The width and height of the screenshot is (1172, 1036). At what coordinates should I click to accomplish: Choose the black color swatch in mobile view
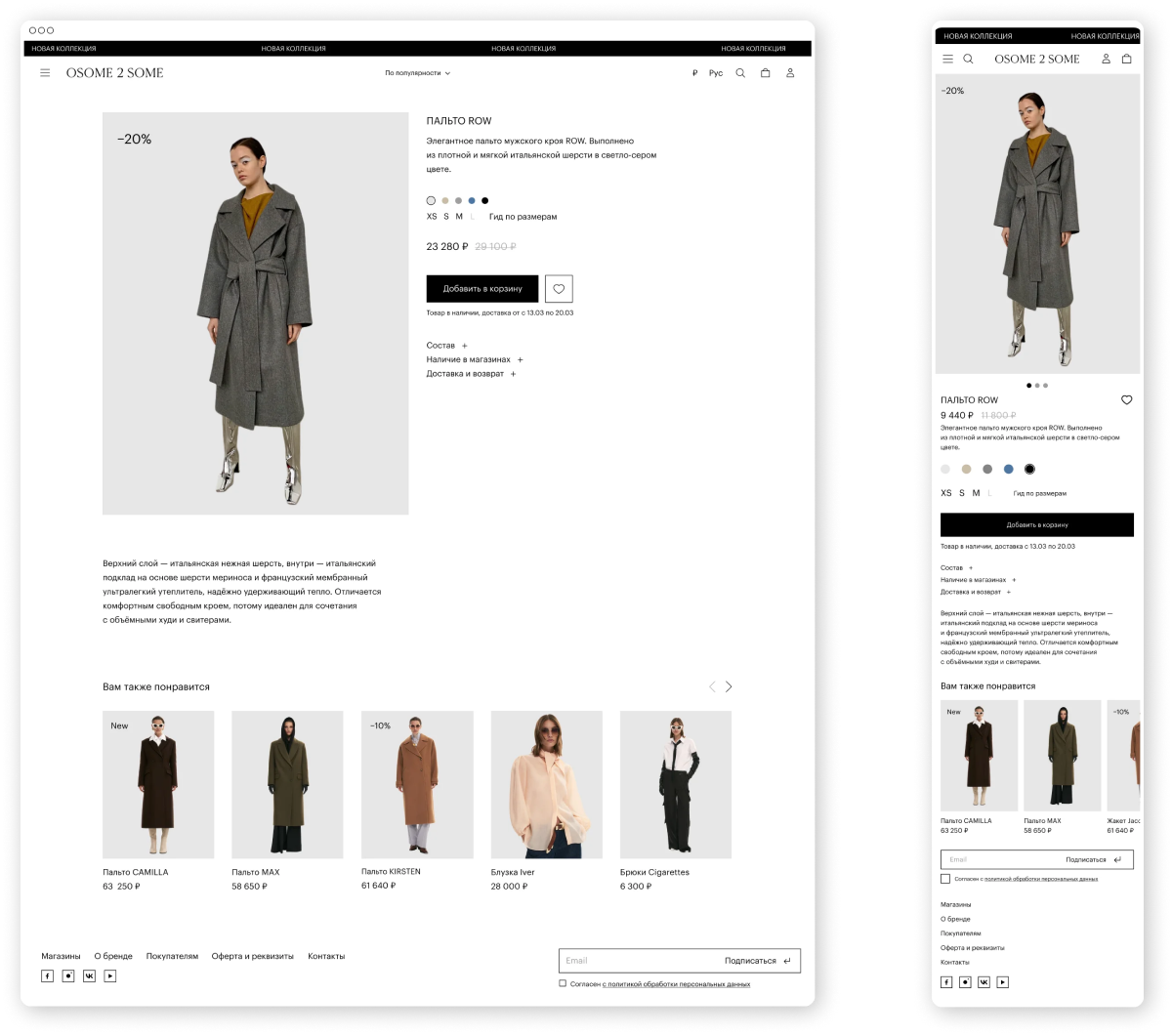(x=1029, y=469)
